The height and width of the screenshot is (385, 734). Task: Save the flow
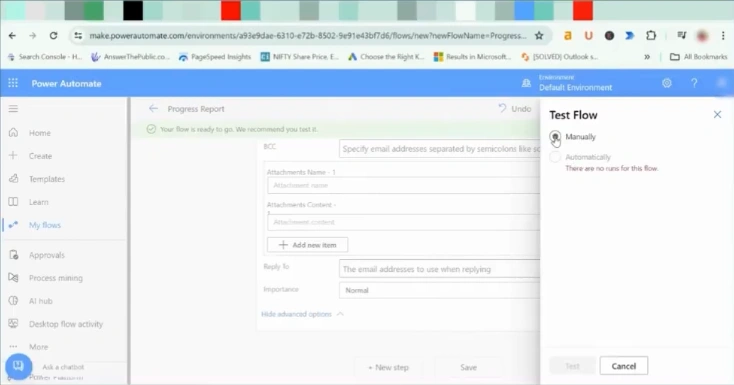pos(468,368)
